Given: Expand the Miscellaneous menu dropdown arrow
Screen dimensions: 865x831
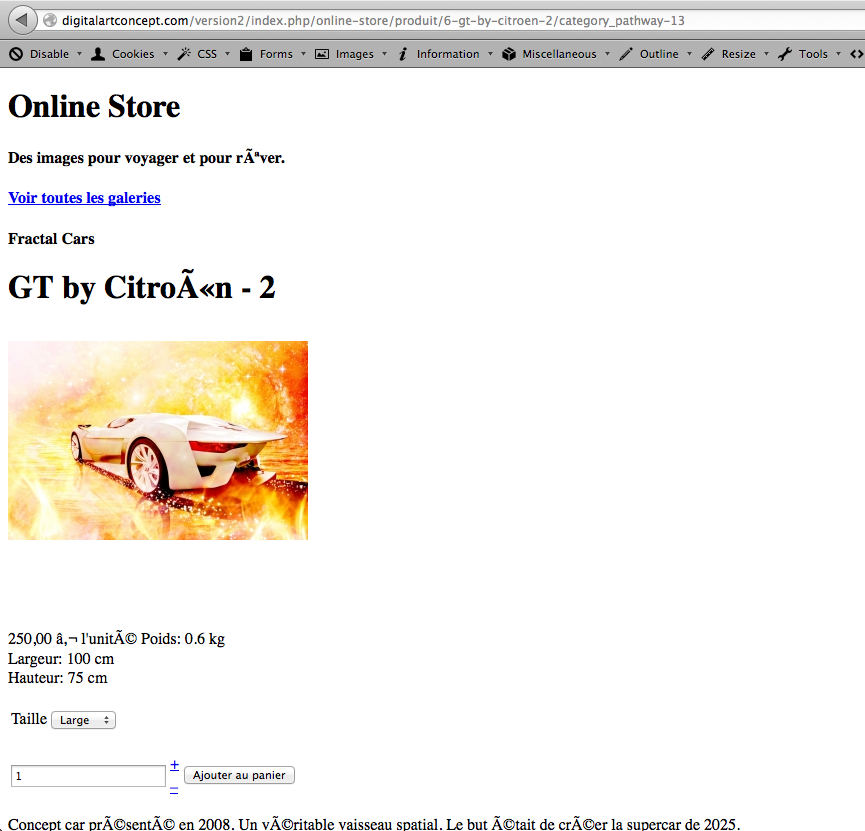Looking at the screenshot, I should (607, 54).
